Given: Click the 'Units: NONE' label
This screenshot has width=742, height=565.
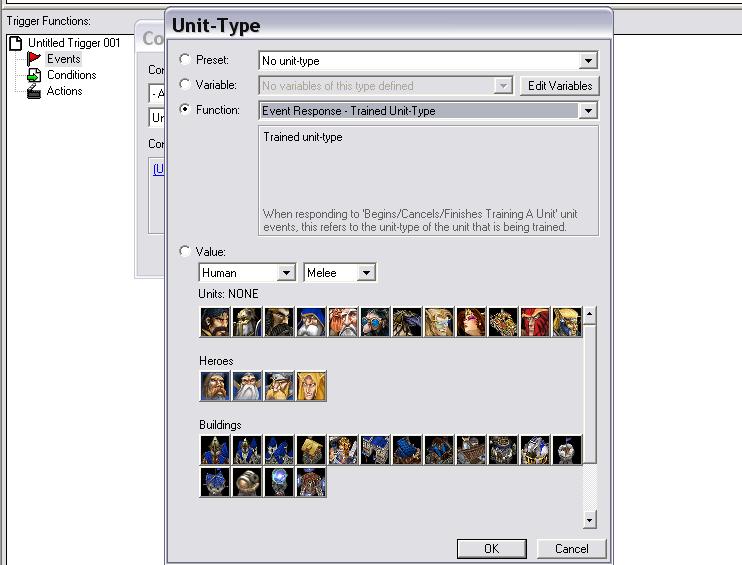Looking at the screenshot, I should pos(228,294).
